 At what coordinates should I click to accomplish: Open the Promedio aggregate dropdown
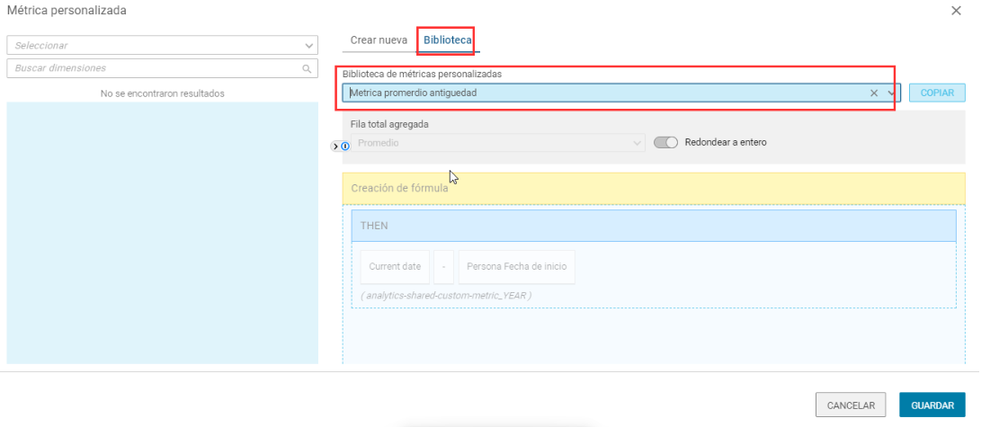tap(498, 143)
